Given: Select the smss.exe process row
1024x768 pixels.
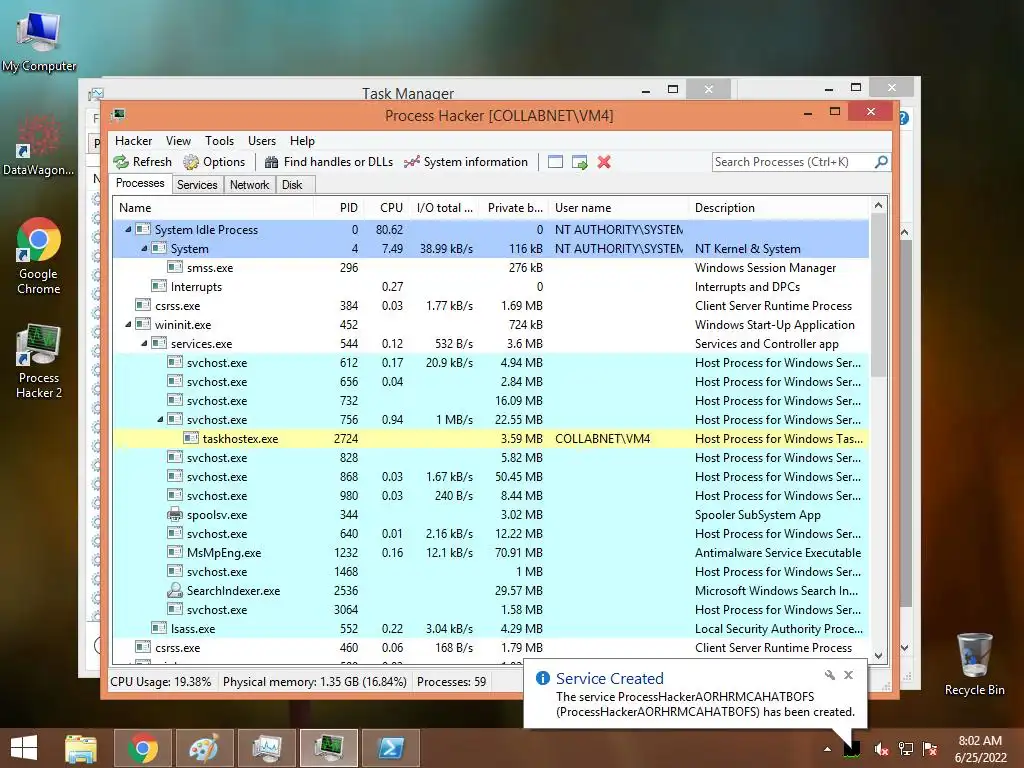Looking at the screenshot, I should 491,268.
